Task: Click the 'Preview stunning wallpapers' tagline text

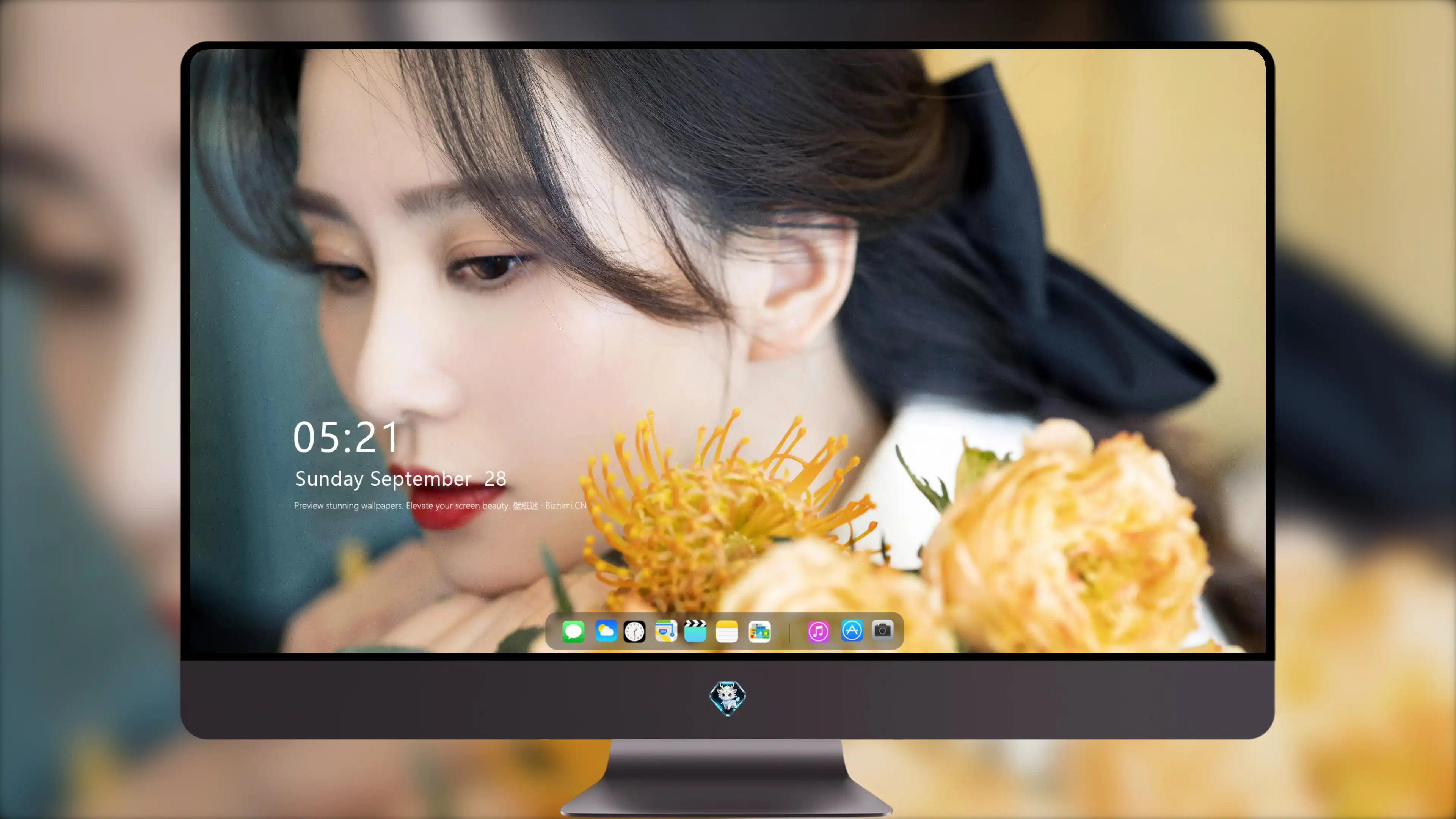Action: click(440, 506)
